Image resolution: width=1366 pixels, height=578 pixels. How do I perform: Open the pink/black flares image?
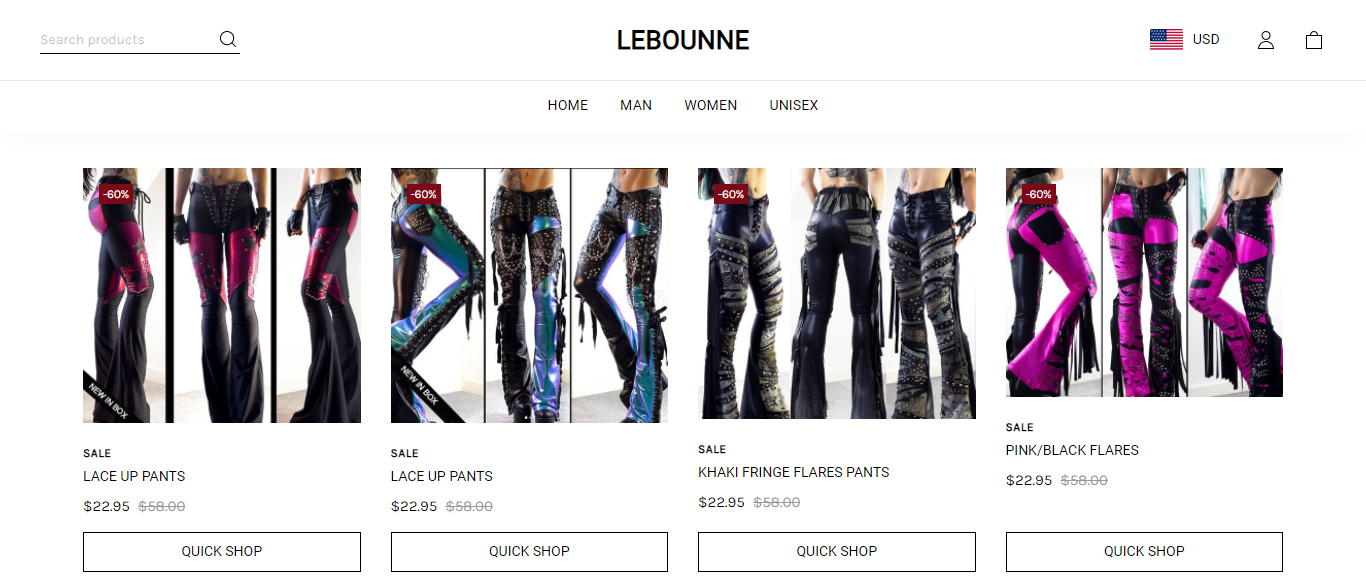click(1144, 282)
